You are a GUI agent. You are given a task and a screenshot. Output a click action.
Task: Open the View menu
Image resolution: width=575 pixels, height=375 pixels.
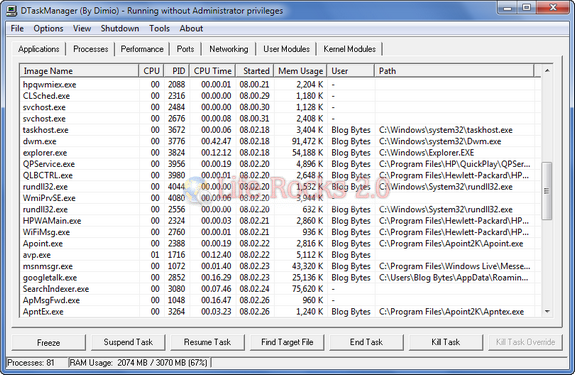[82, 29]
